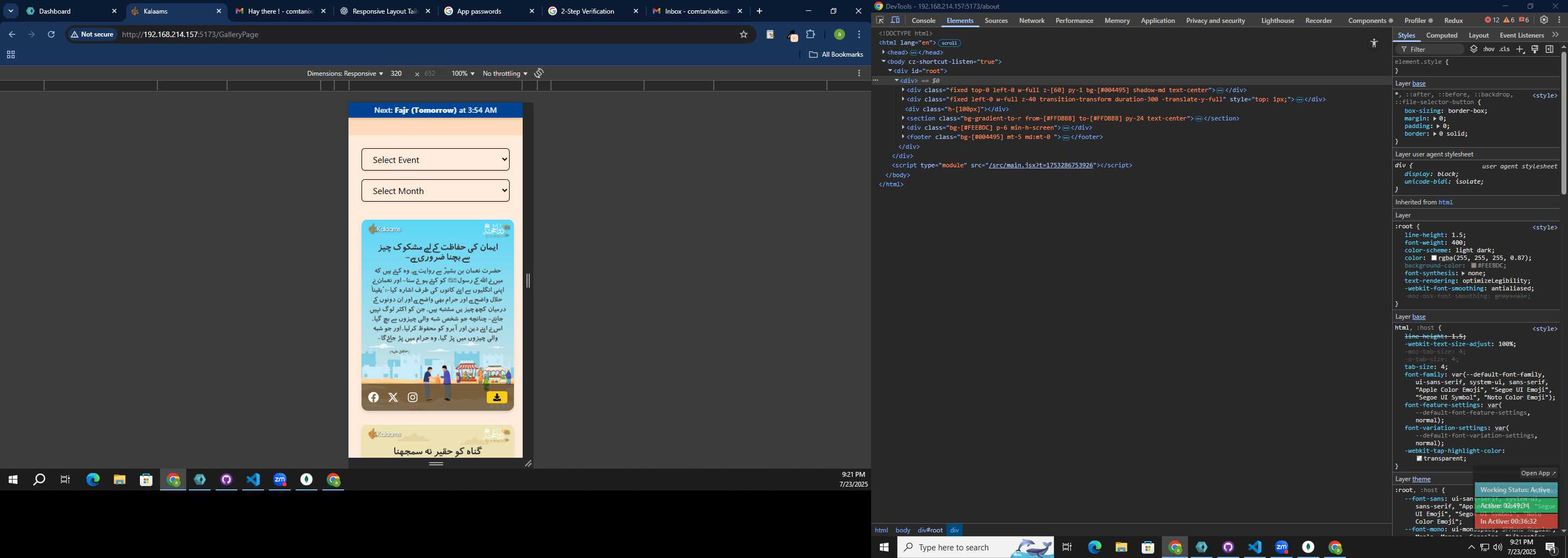Open the Lighthouse tab
Screen dimensions: 1568x558
coord(1278,21)
